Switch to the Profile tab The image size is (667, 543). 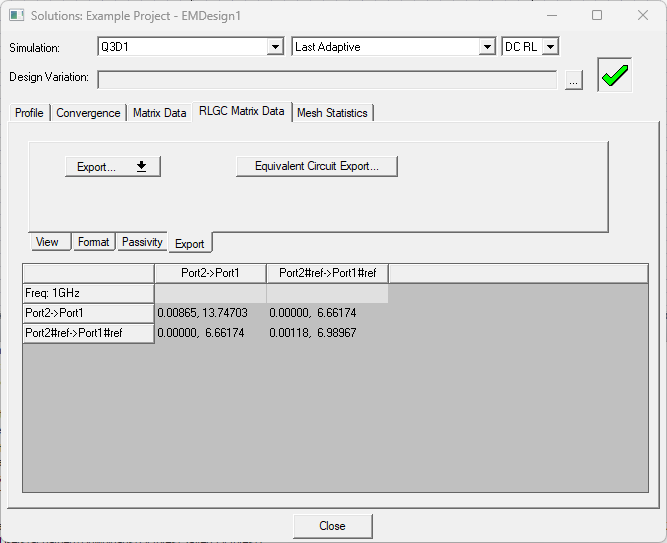point(29,113)
